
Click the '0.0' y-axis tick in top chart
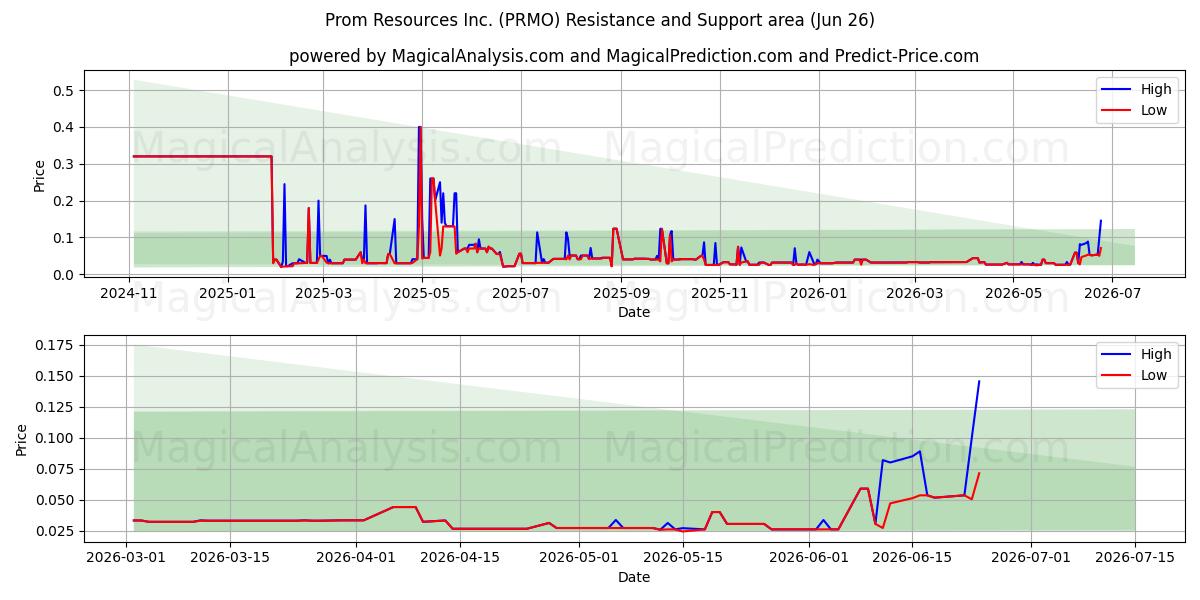tap(64, 275)
